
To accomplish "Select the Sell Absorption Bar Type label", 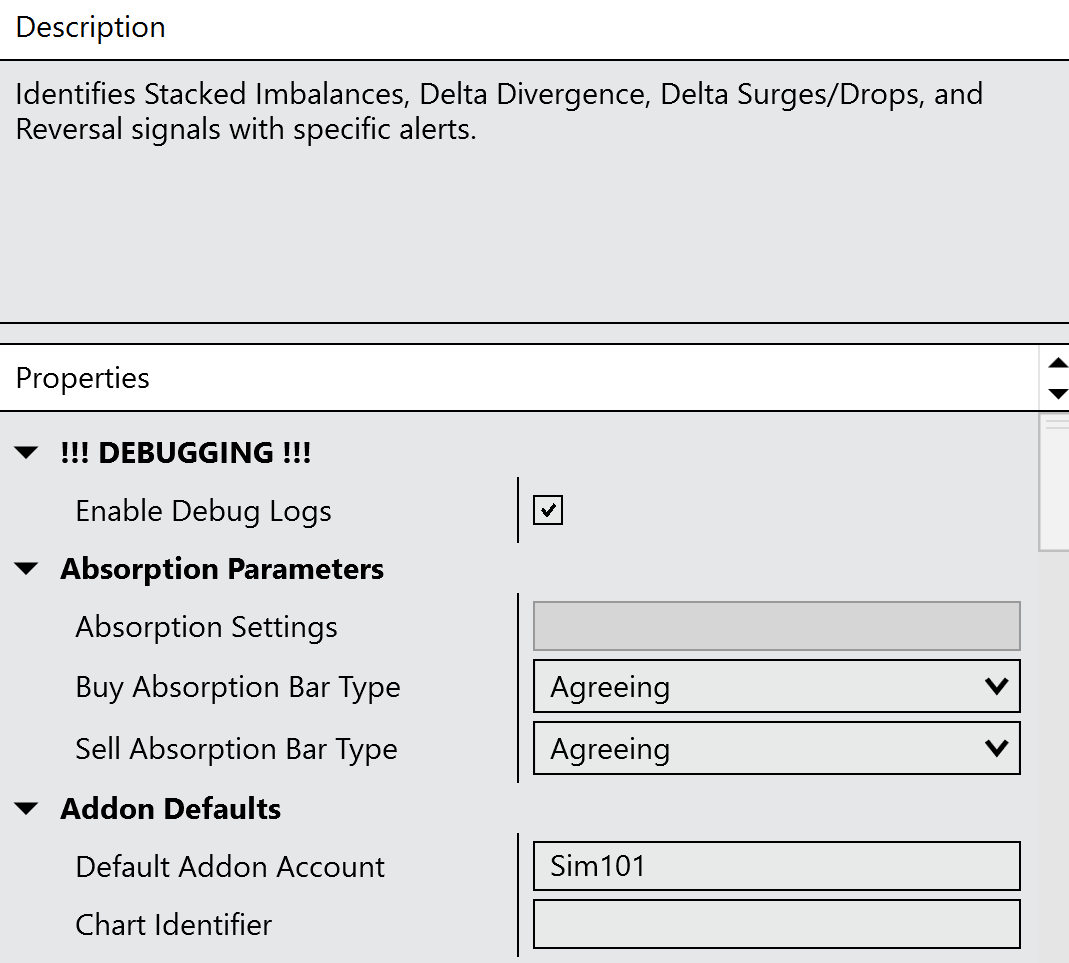I will (236, 750).
